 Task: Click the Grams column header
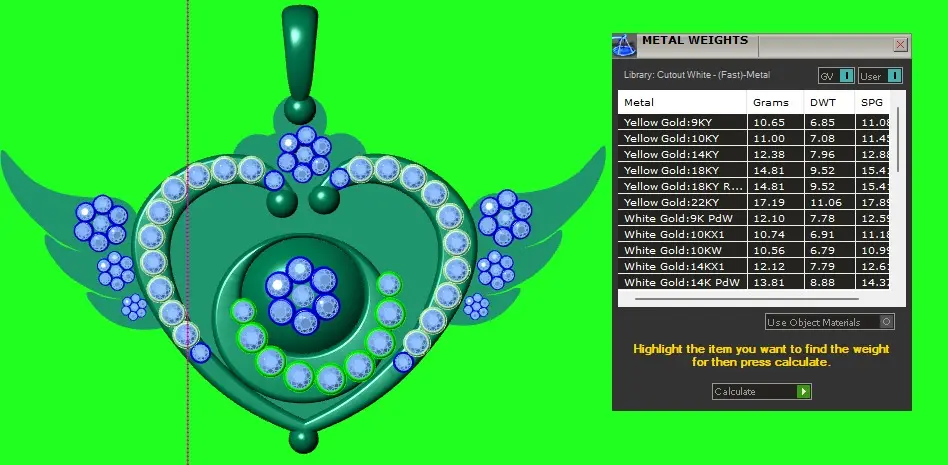[x=775, y=102]
